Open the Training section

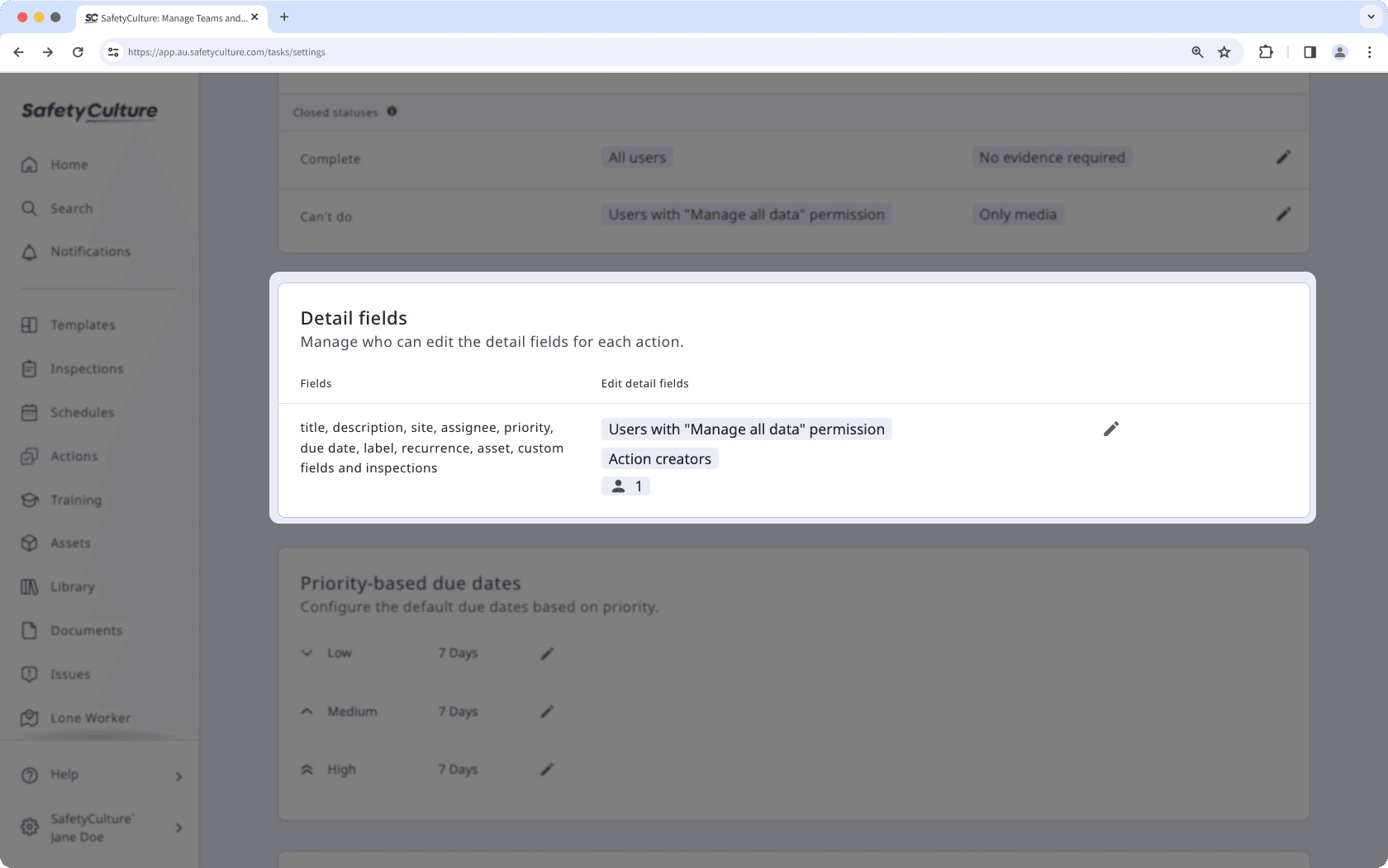[75, 500]
